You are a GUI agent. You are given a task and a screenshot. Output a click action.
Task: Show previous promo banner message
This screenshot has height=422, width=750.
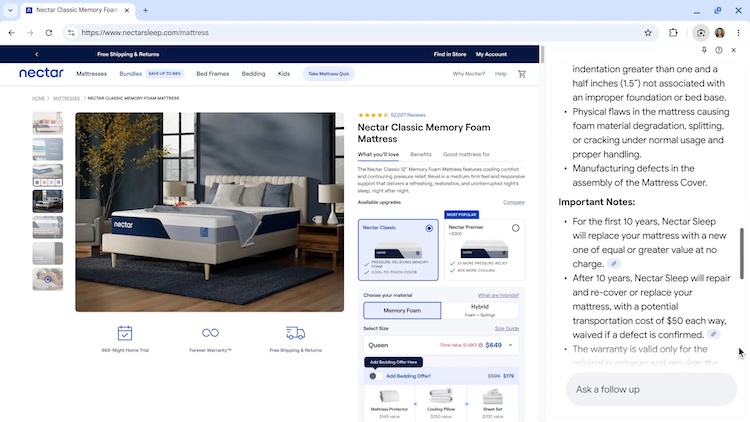point(36,54)
